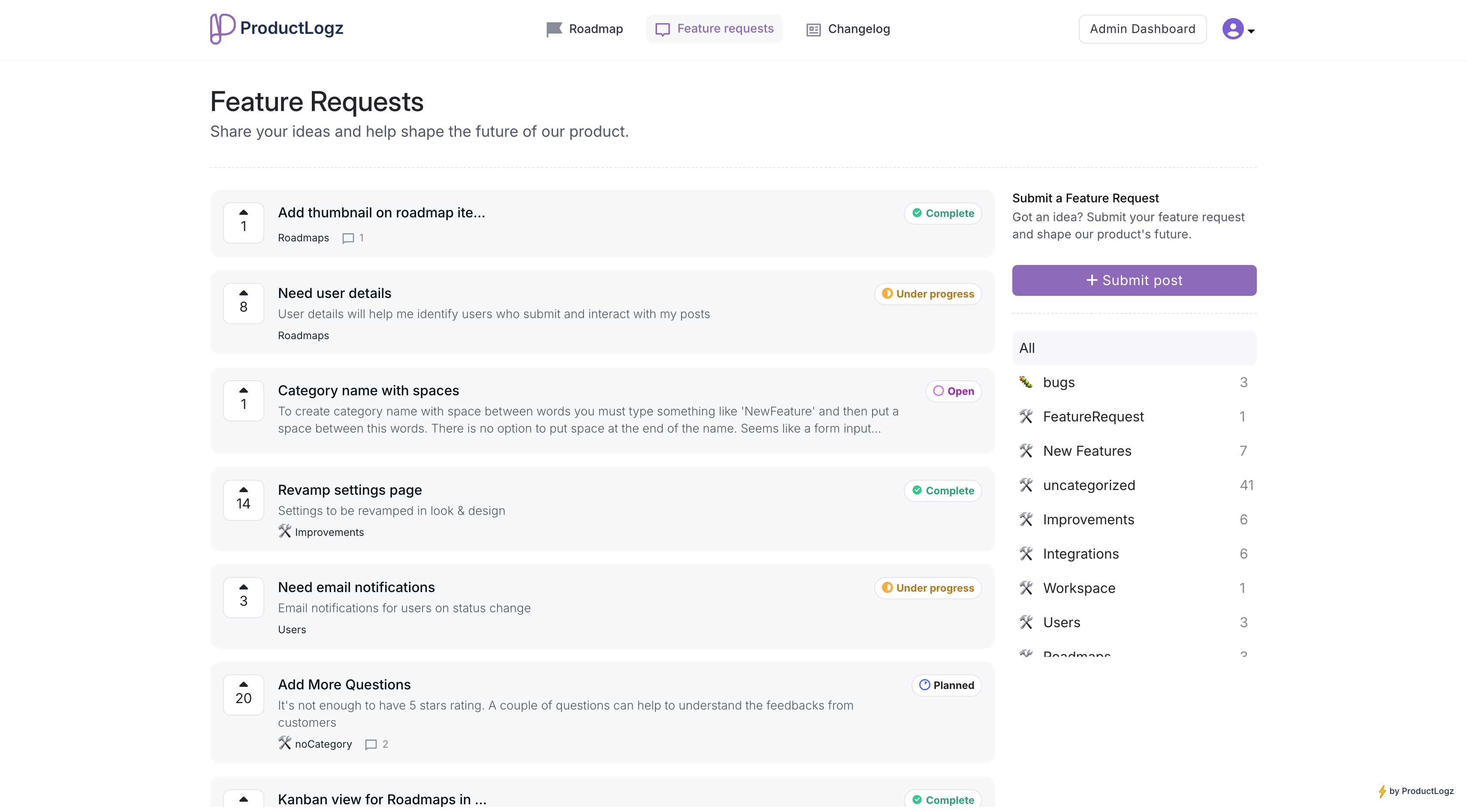This screenshot has width=1467, height=812.
Task: Click comment icon on 'Add More Questions'
Action: coord(371,745)
